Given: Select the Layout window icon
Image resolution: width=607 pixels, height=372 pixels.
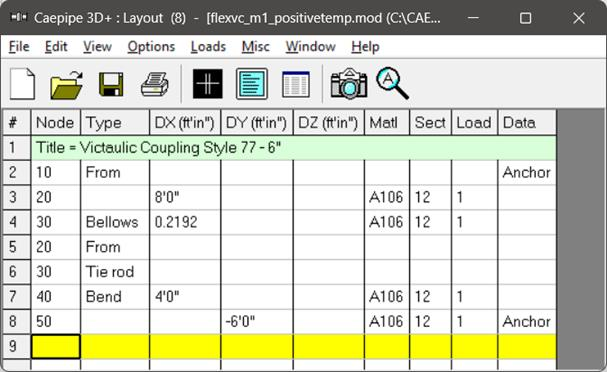Looking at the screenshot, I should coord(252,84).
